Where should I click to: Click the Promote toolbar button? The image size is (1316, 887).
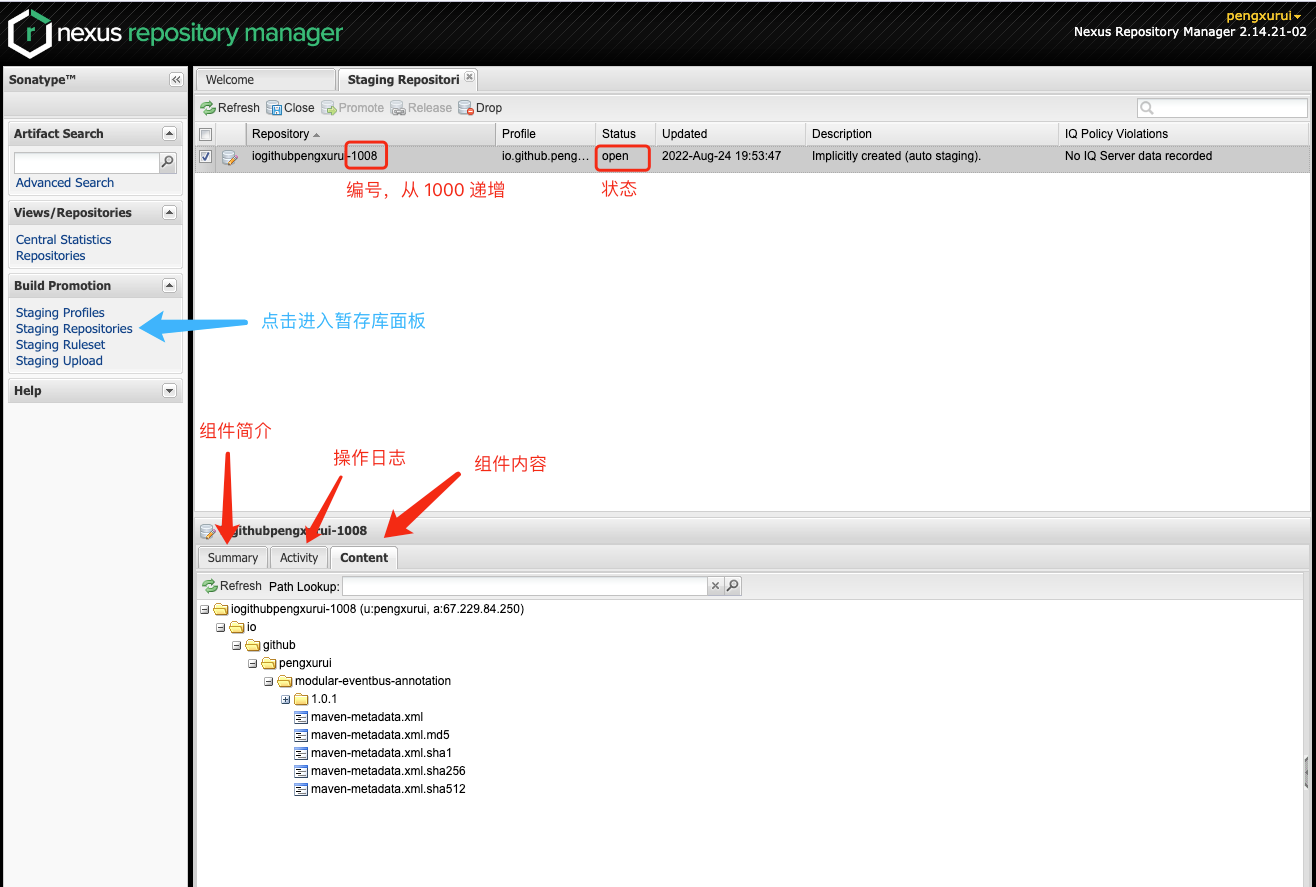pos(352,108)
